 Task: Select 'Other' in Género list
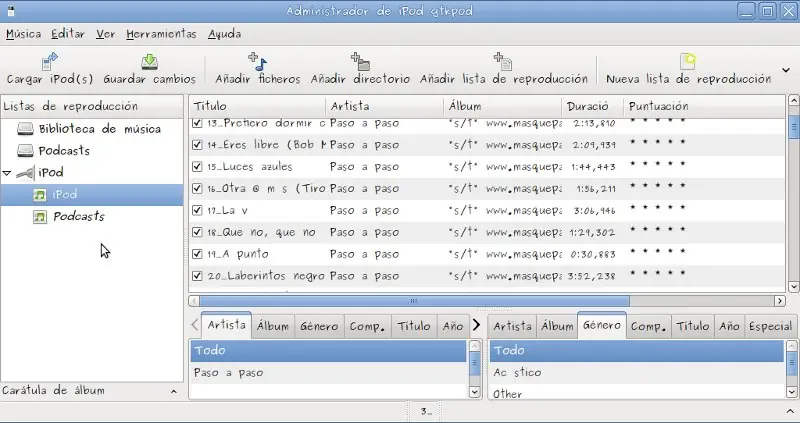click(637, 393)
